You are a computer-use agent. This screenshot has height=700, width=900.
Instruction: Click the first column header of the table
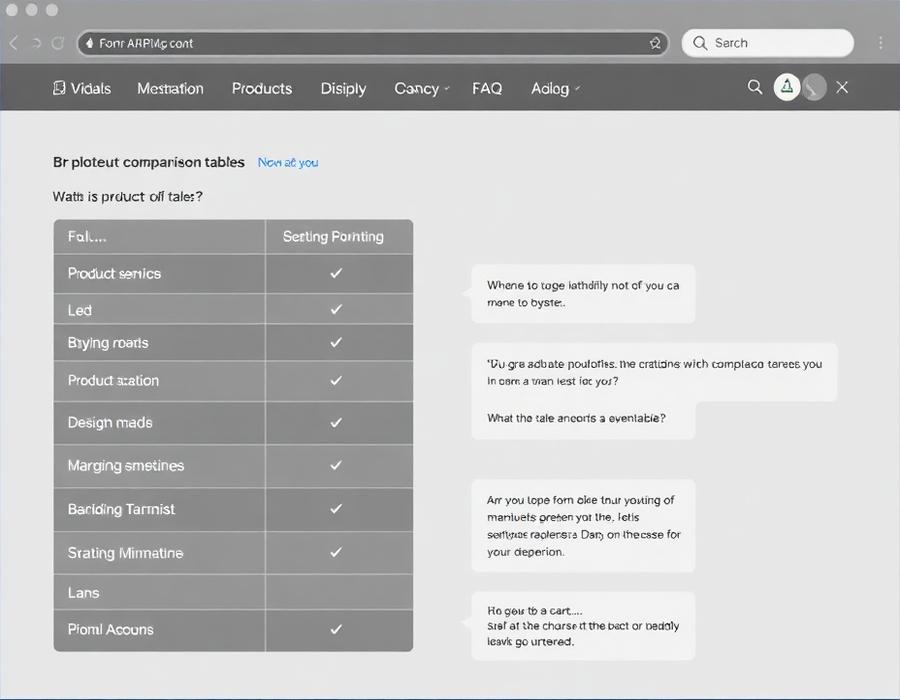160,236
